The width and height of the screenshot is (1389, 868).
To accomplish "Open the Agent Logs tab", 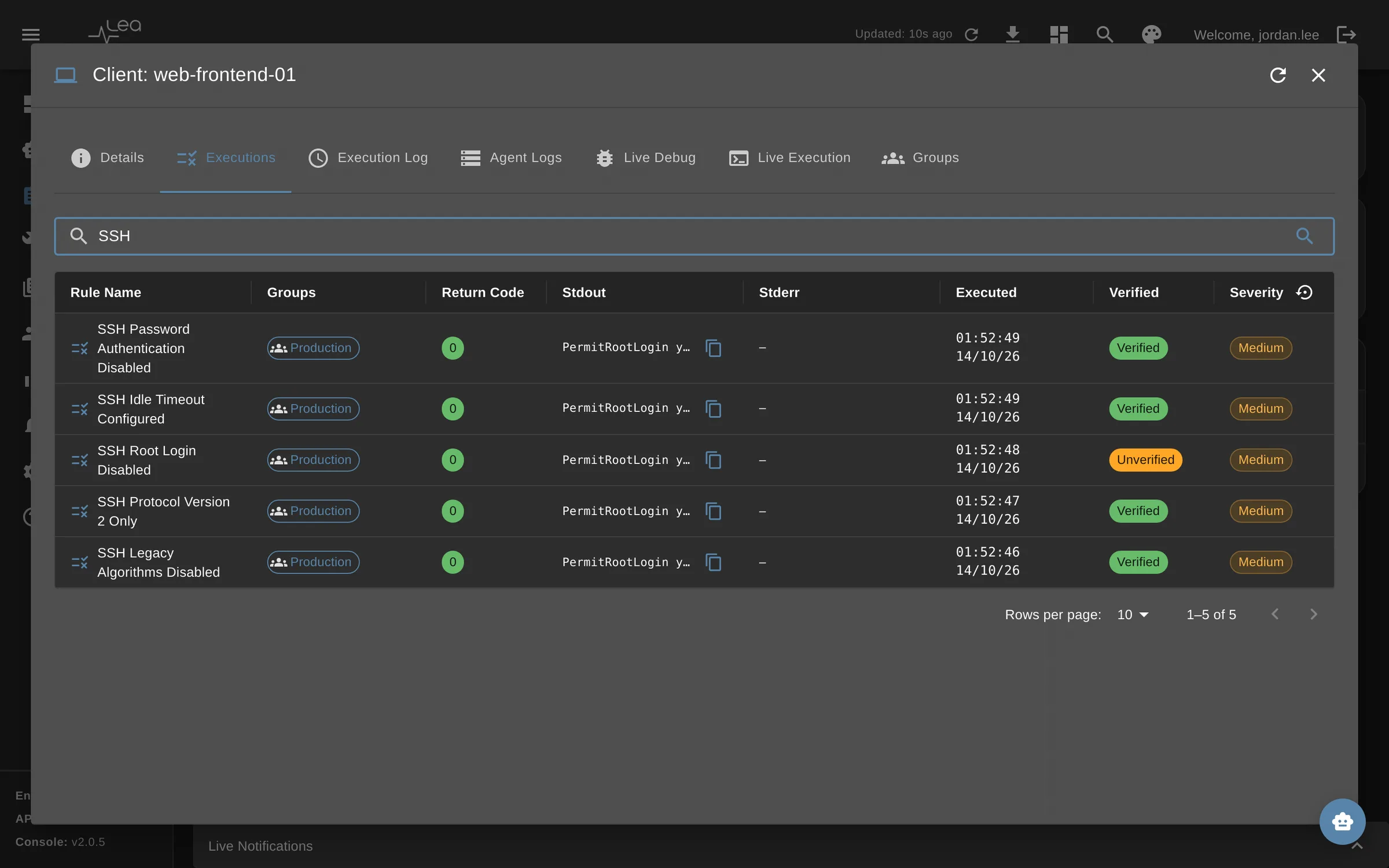I will coord(511,158).
